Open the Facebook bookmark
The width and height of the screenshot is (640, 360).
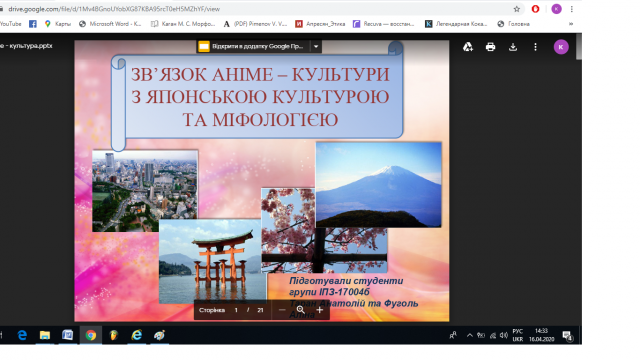click(33, 24)
